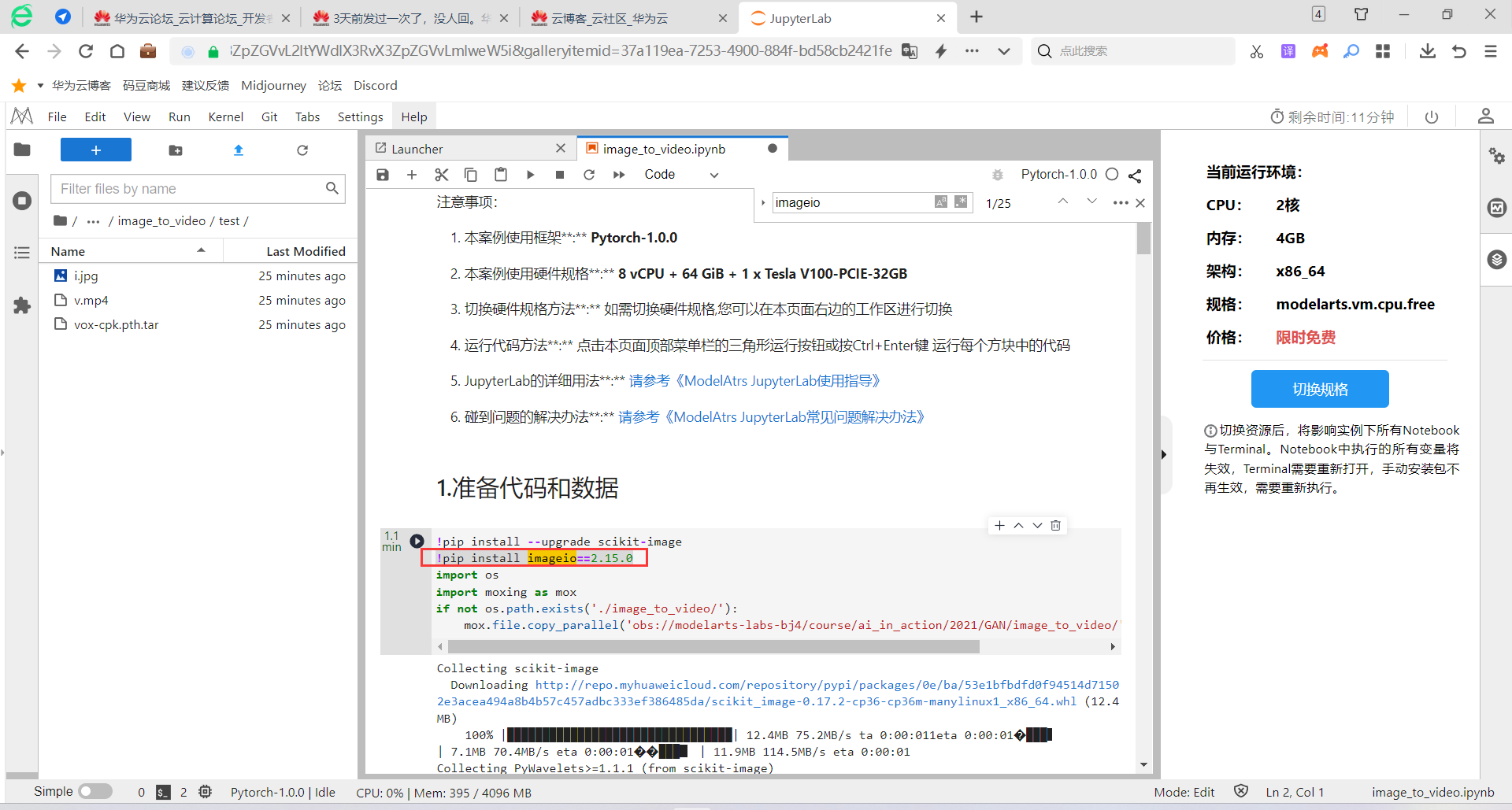Click the imageio search input field

point(852,202)
